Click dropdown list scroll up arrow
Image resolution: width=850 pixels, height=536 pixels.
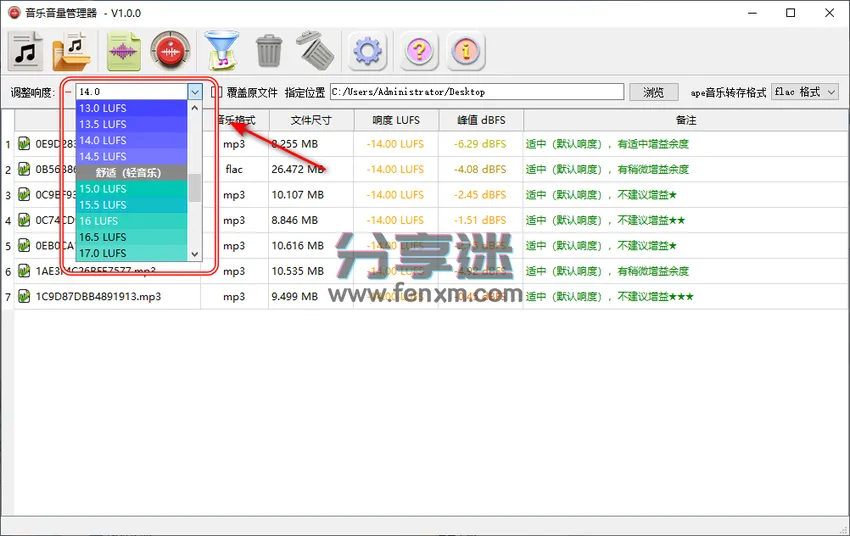click(x=195, y=108)
